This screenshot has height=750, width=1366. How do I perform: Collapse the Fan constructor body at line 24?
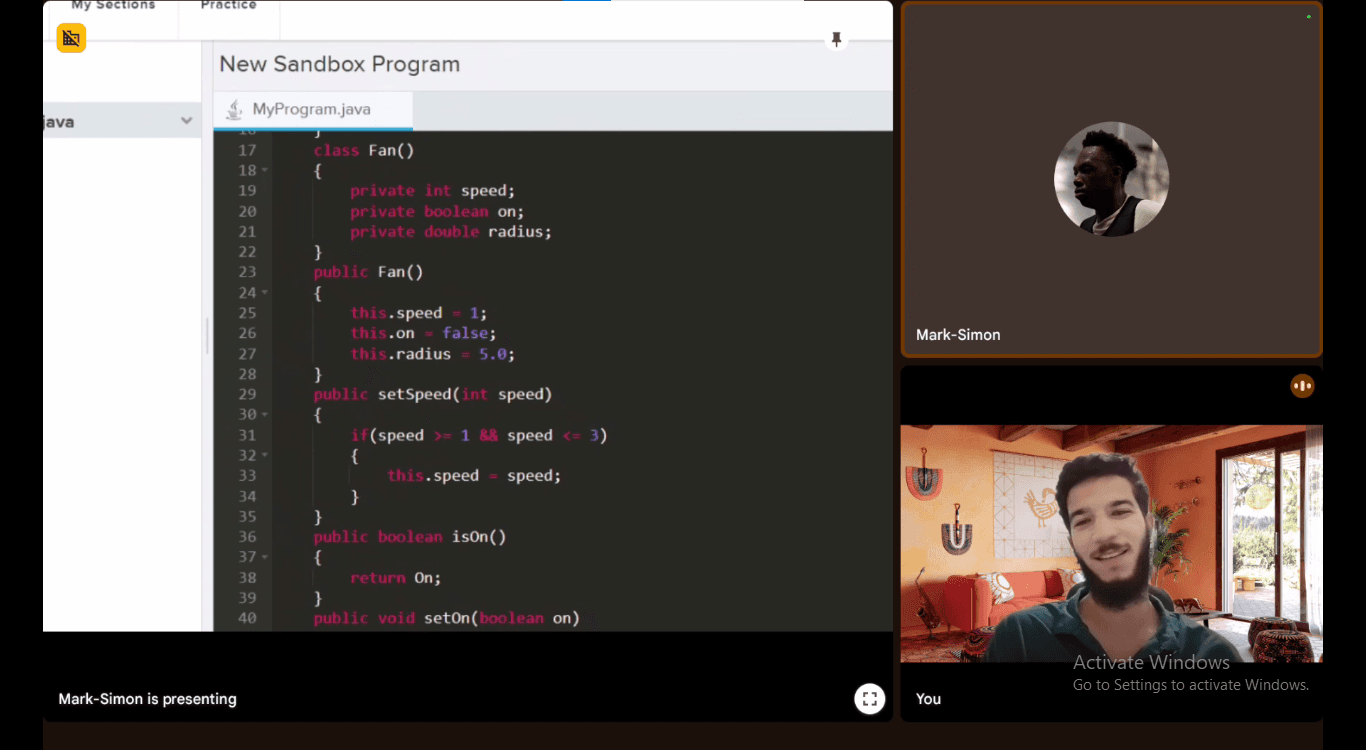[x=265, y=293]
